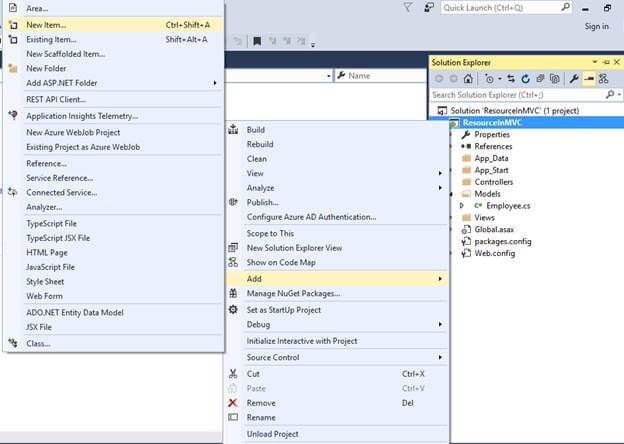This screenshot has height=444, width=624.
Task: Click Show All Files icon
Action: 554,79
